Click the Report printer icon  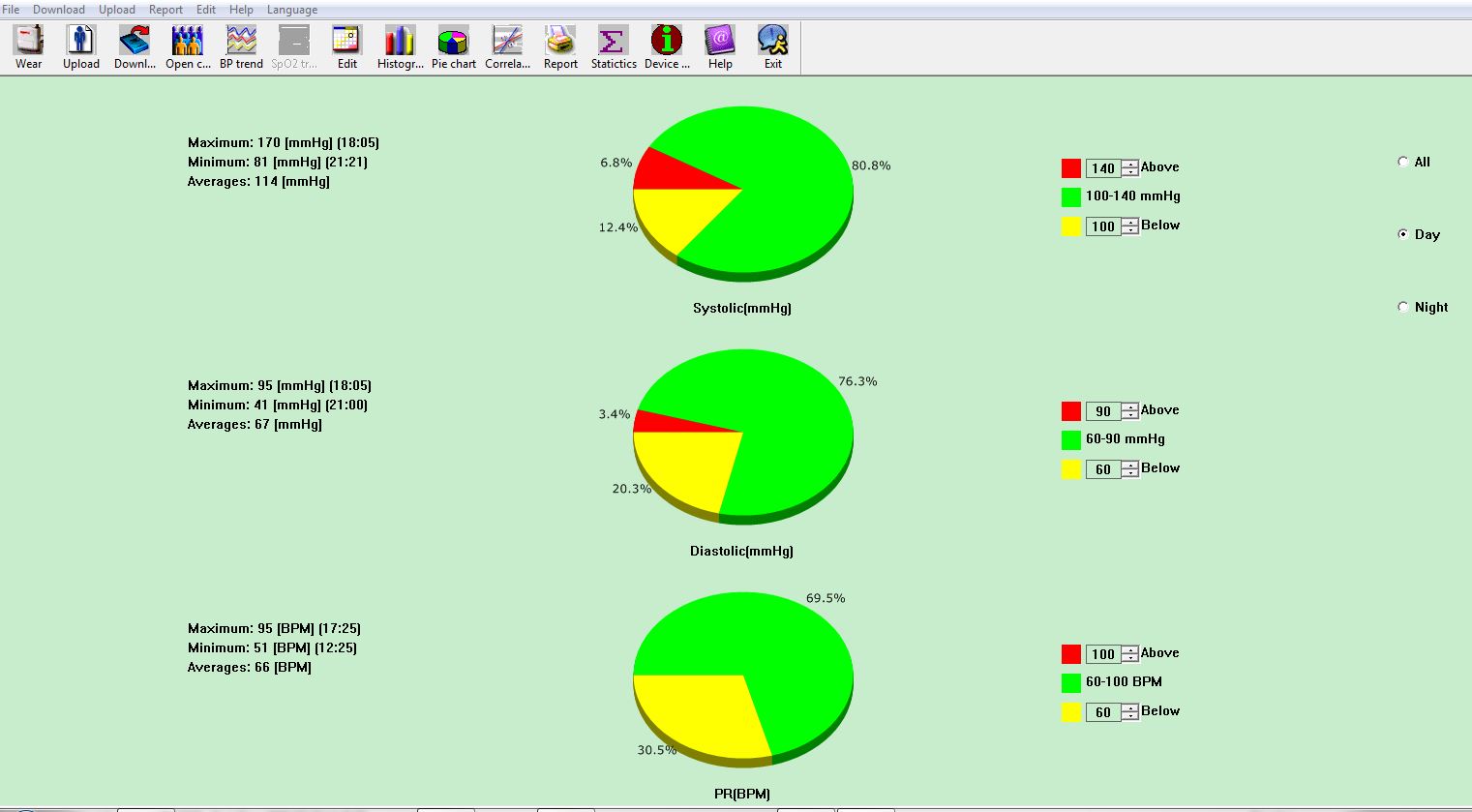click(560, 42)
